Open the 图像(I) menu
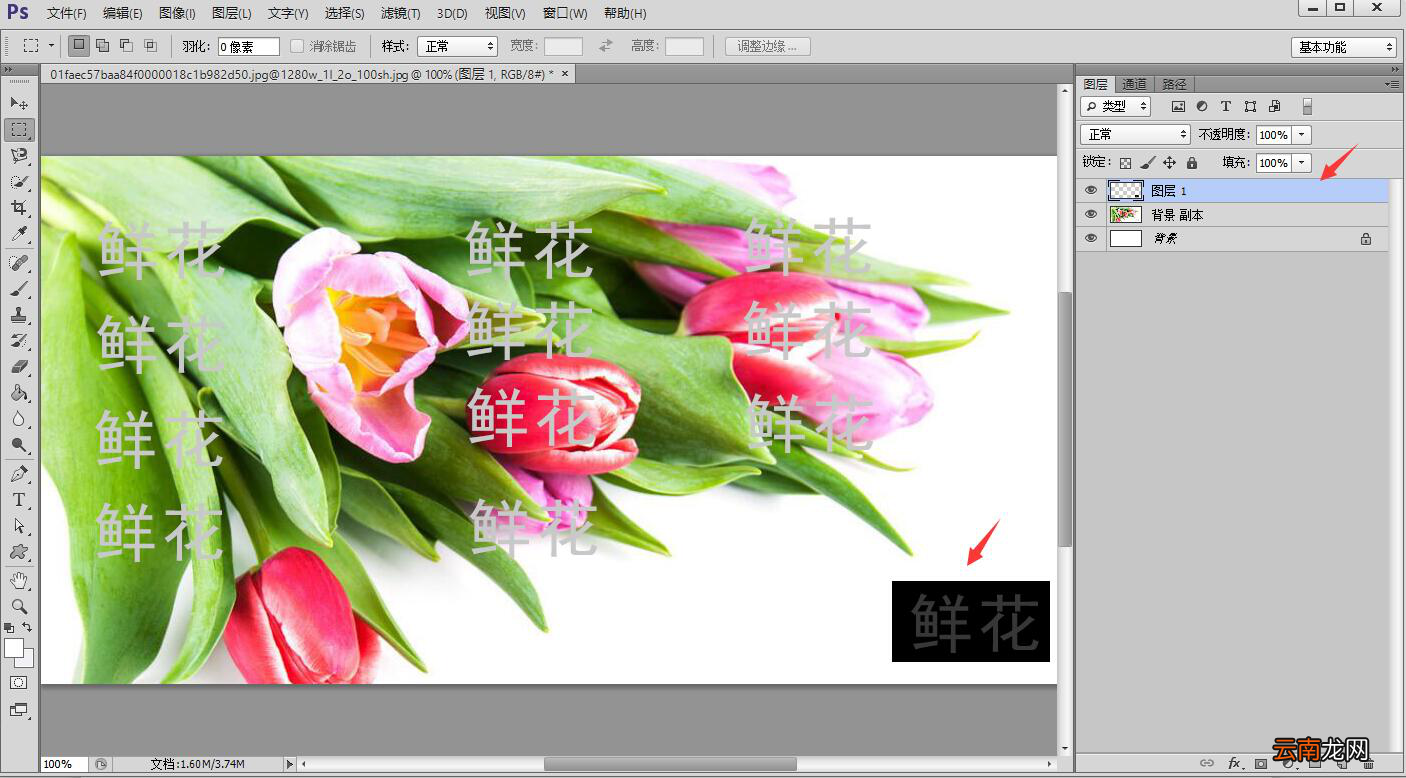The image size is (1406, 778). click(177, 13)
